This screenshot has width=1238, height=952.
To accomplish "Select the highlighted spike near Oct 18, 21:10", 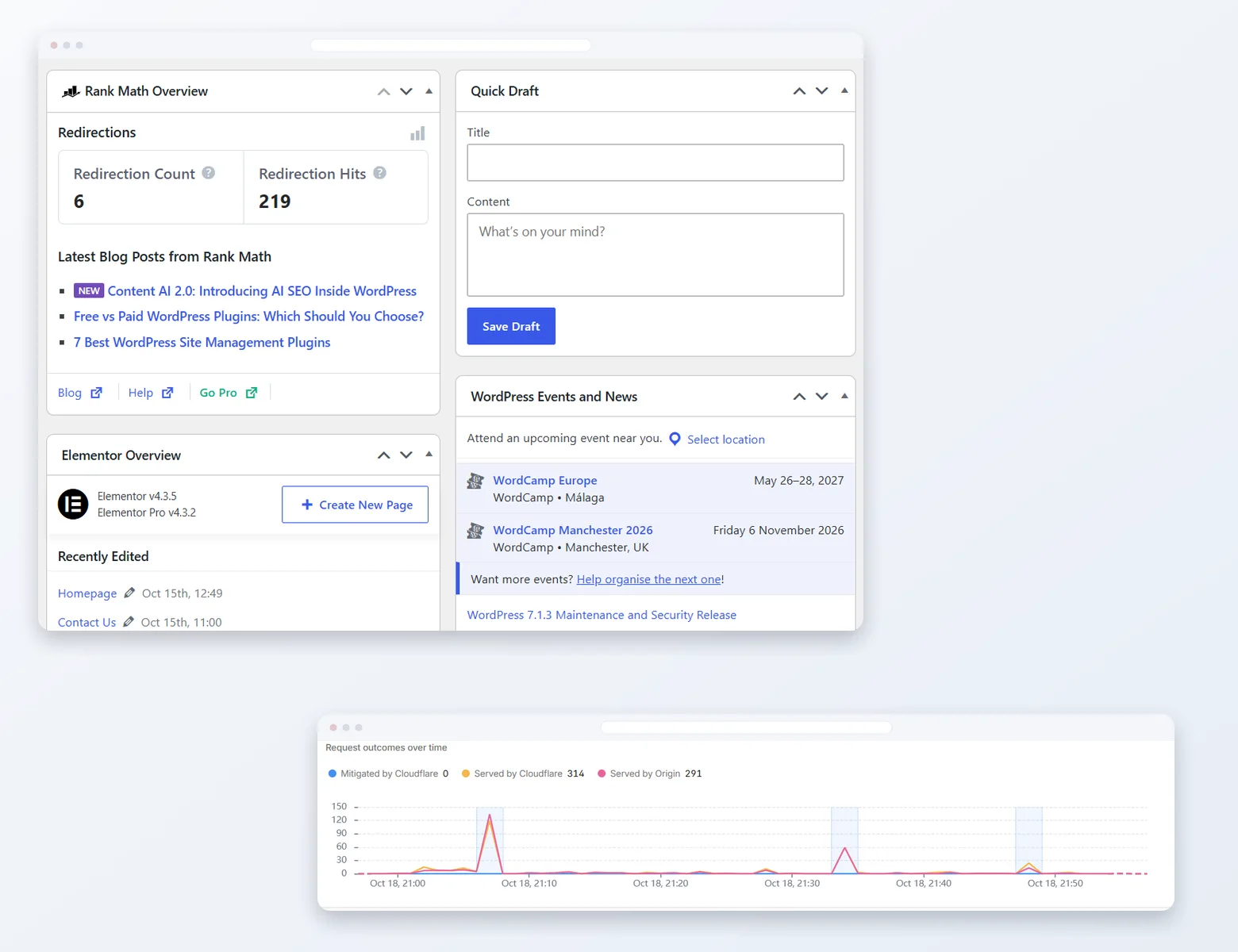I will [x=490, y=841].
